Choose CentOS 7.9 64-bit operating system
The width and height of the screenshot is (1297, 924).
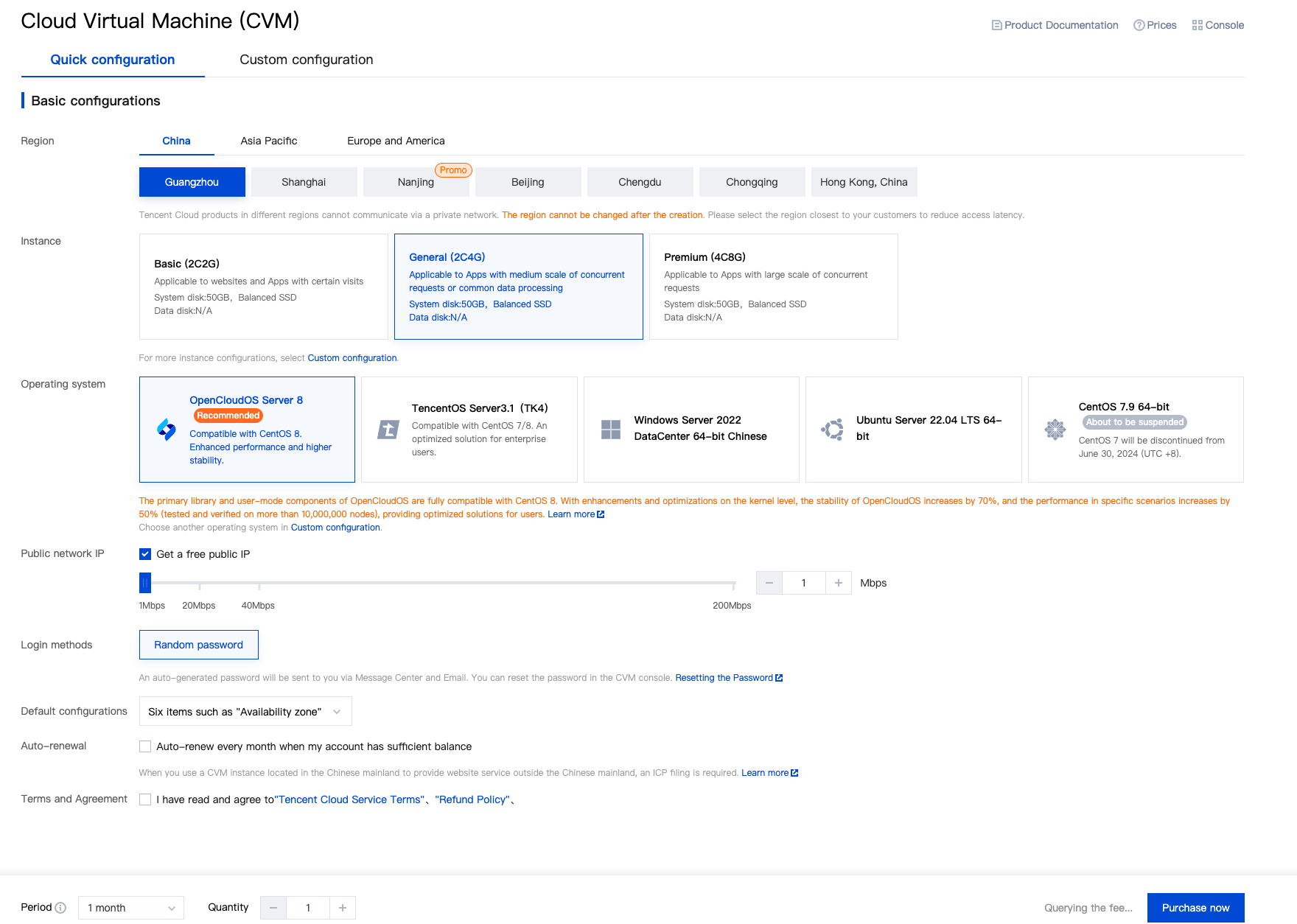tap(1136, 430)
